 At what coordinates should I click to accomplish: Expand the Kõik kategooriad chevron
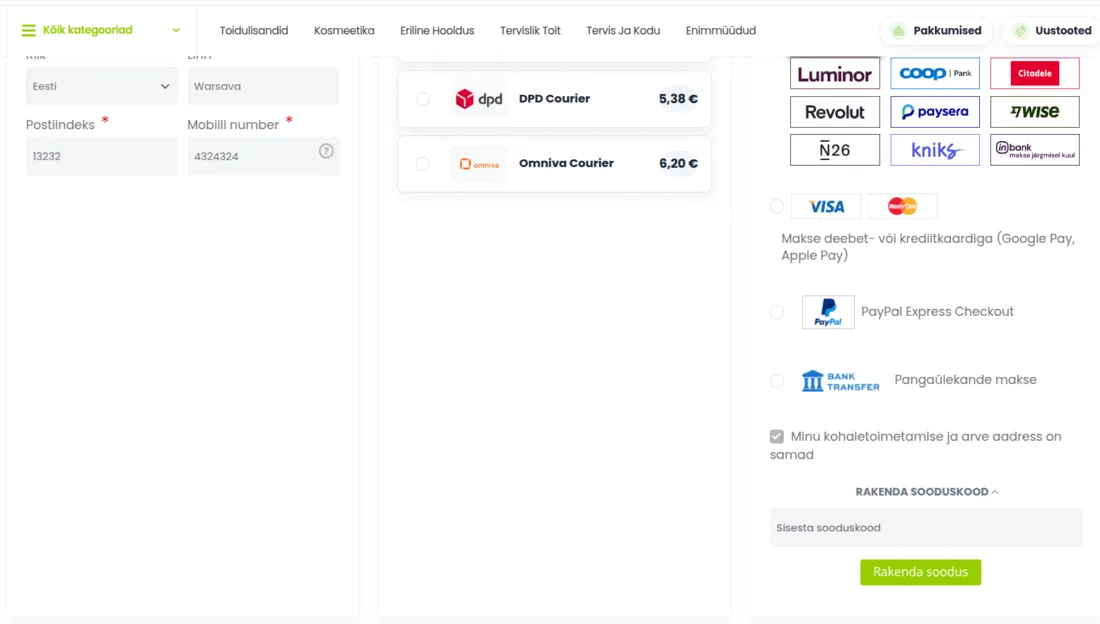coord(176,30)
